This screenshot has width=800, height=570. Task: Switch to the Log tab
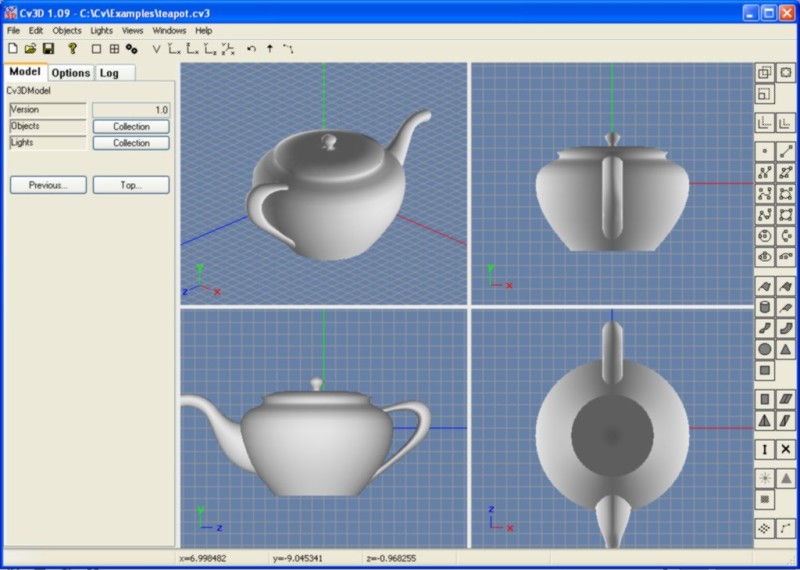click(115, 73)
